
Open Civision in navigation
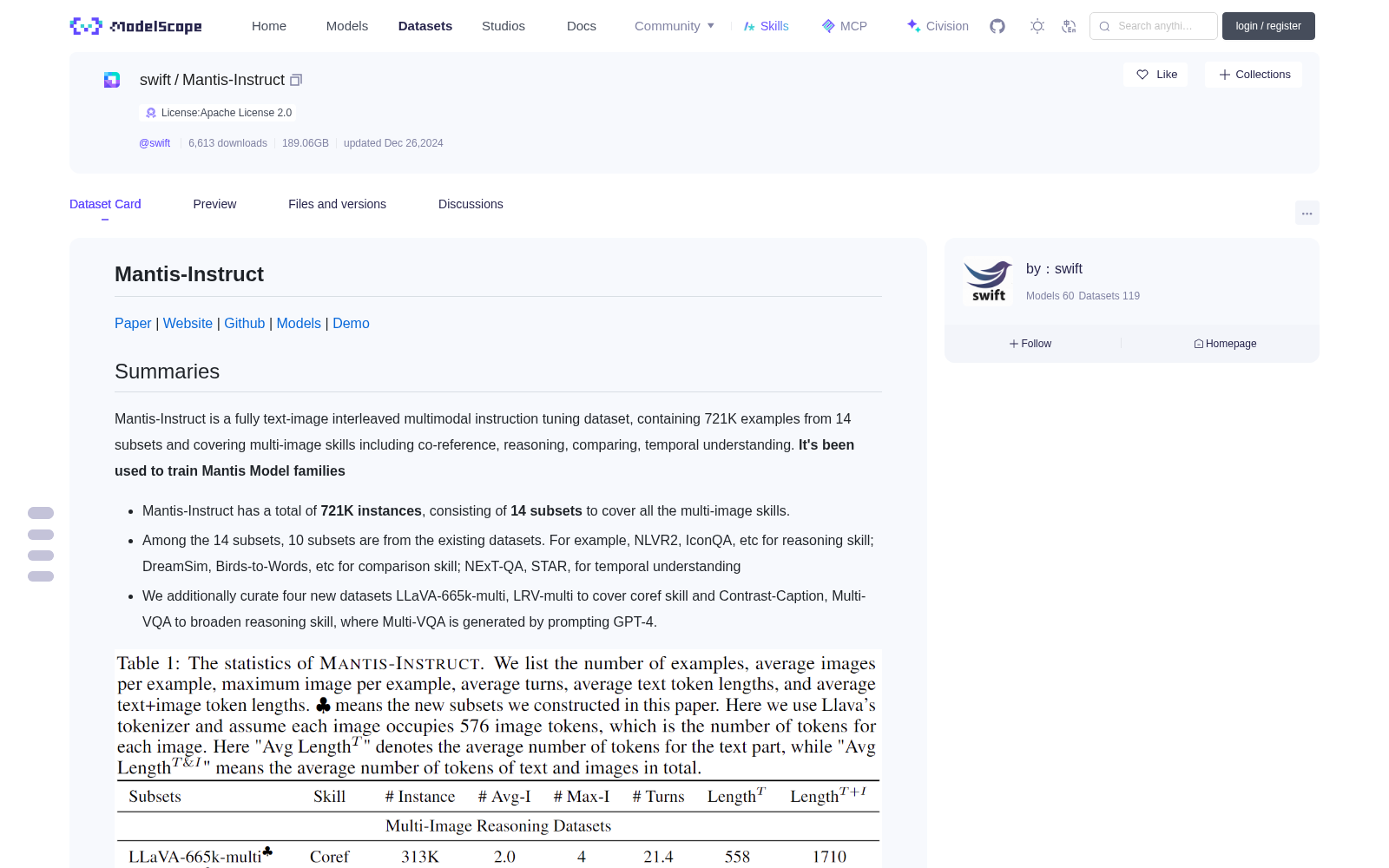click(938, 26)
